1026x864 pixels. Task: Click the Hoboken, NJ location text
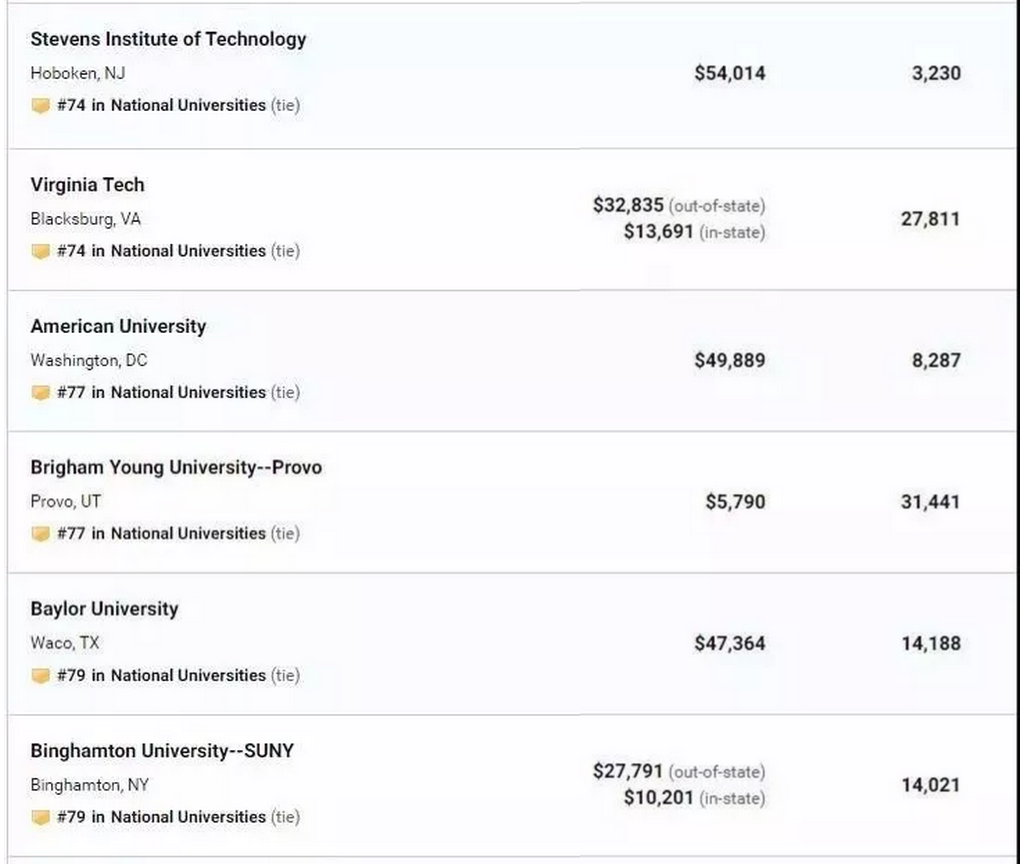pyautogui.click(x=77, y=73)
